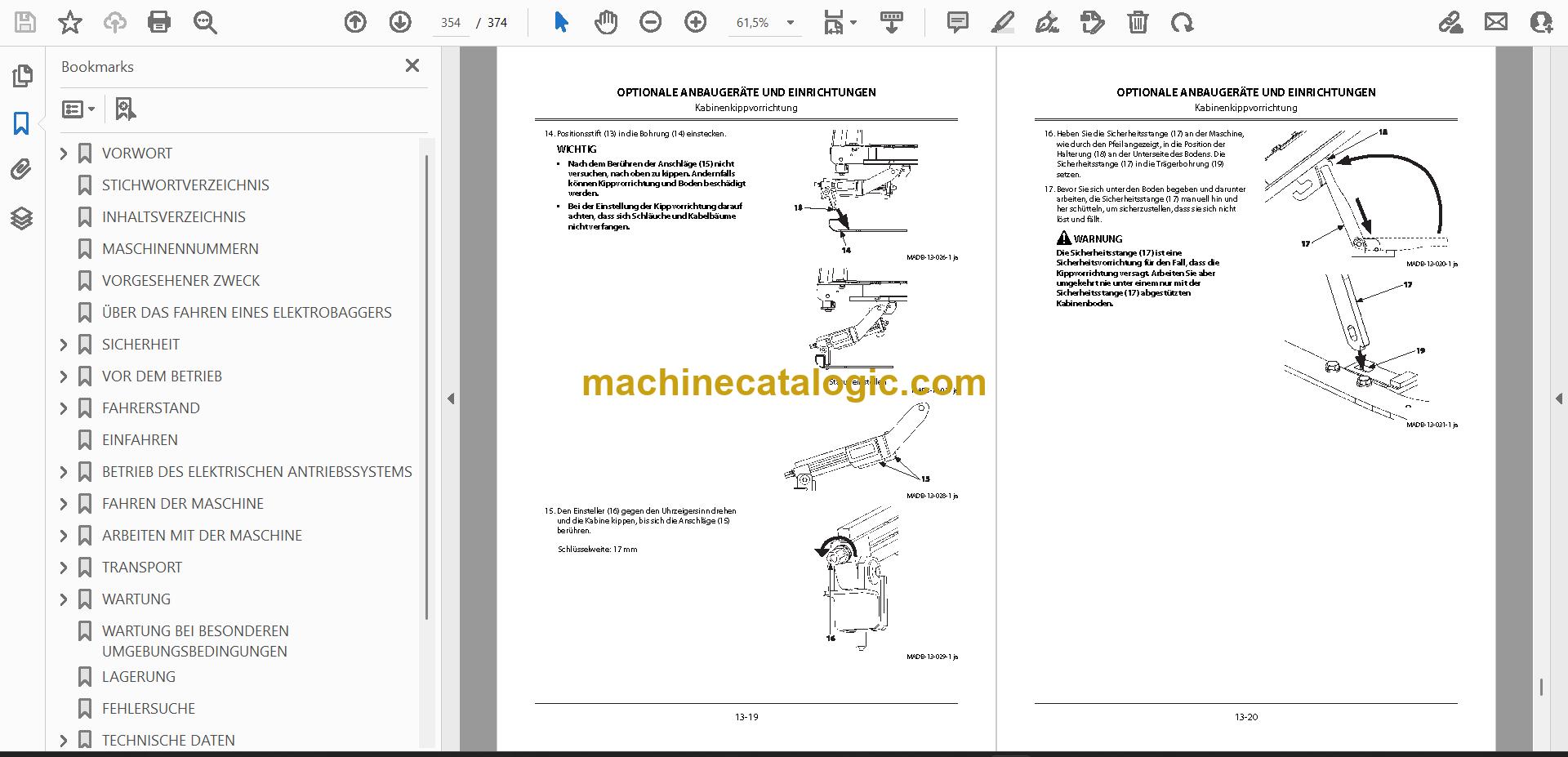Image resolution: width=1568 pixels, height=757 pixels.
Task: Click the bookmarks panel vertical scrollbar
Action: [x=426, y=388]
